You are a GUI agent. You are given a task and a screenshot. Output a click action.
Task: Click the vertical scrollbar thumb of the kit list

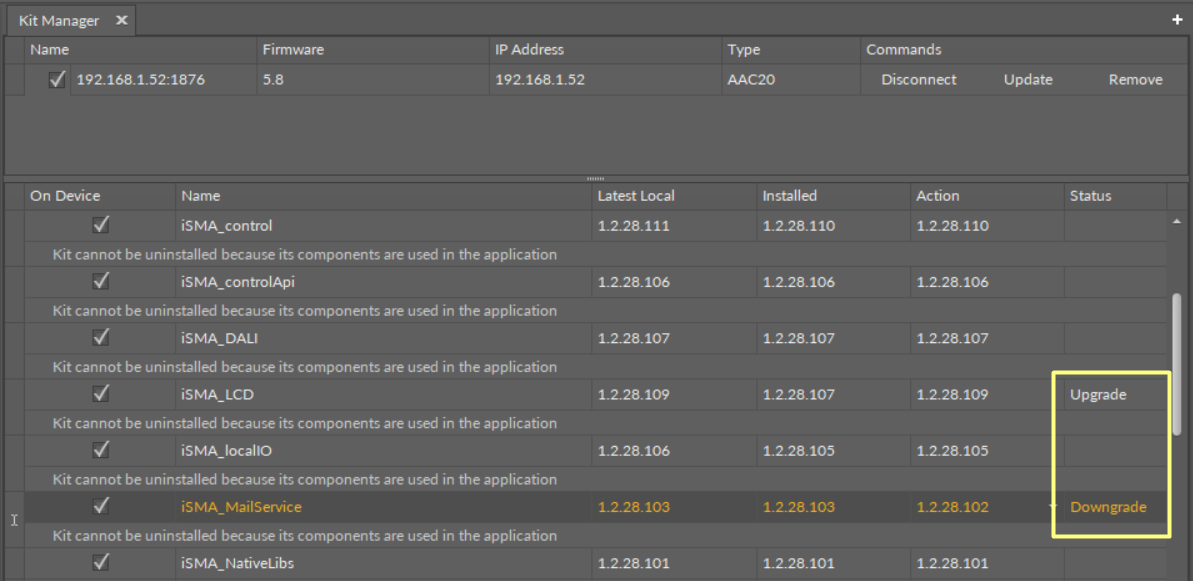1176,365
